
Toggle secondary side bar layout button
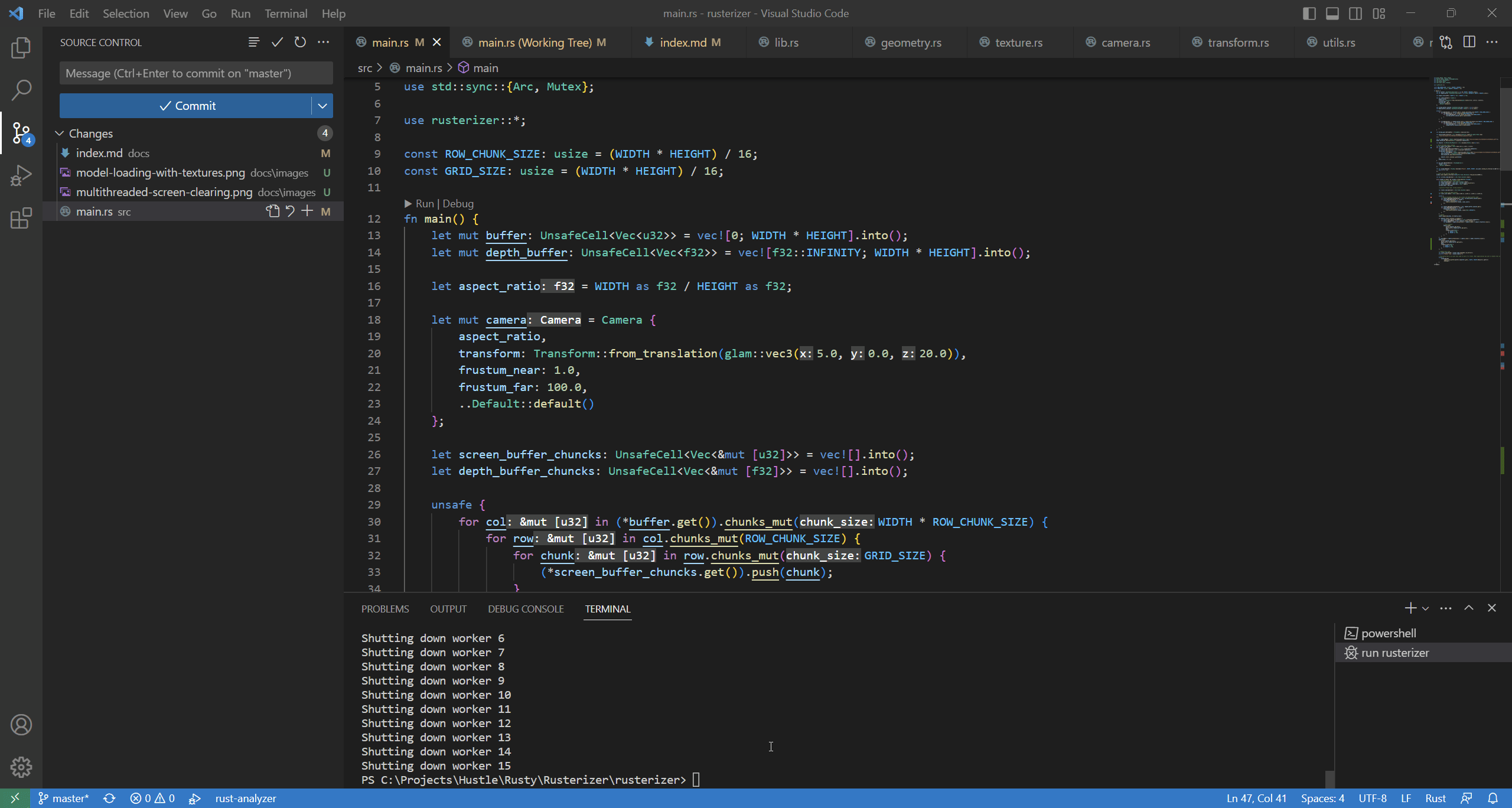(x=1356, y=14)
